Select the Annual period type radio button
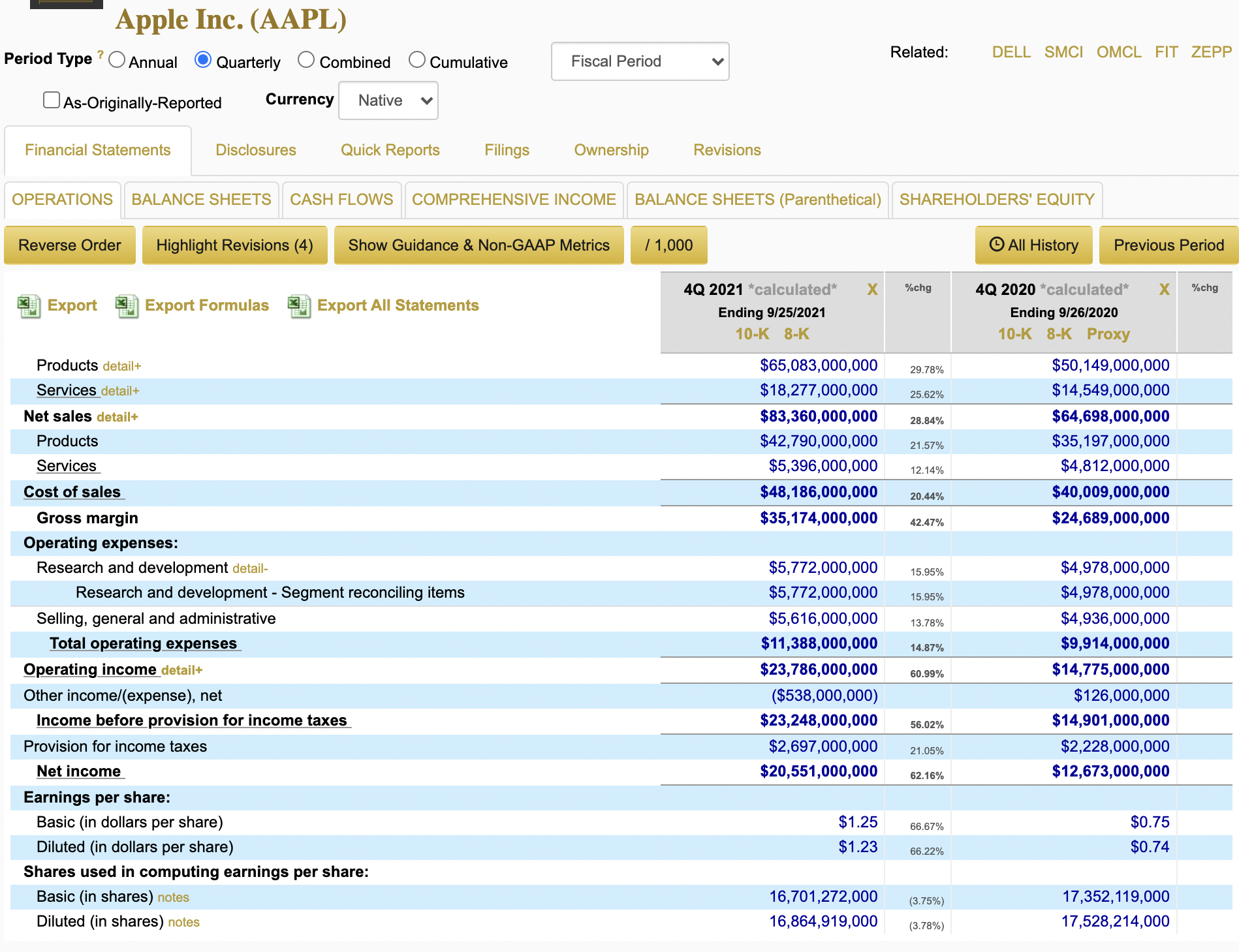 tap(118, 60)
